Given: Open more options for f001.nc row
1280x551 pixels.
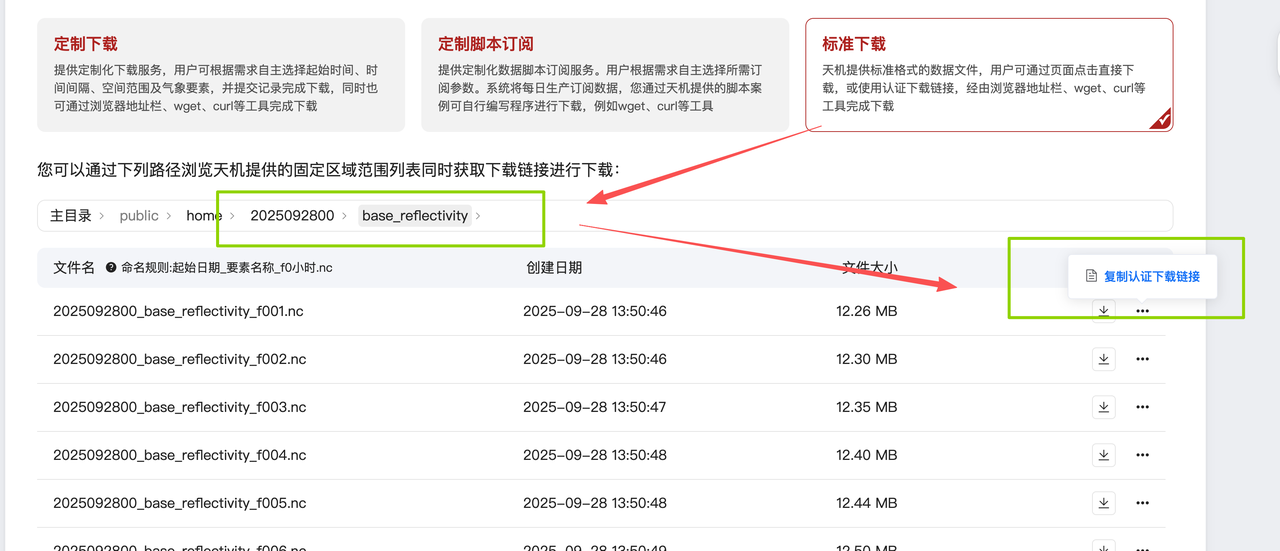Looking at the screenshot, I should (1142, 311).
